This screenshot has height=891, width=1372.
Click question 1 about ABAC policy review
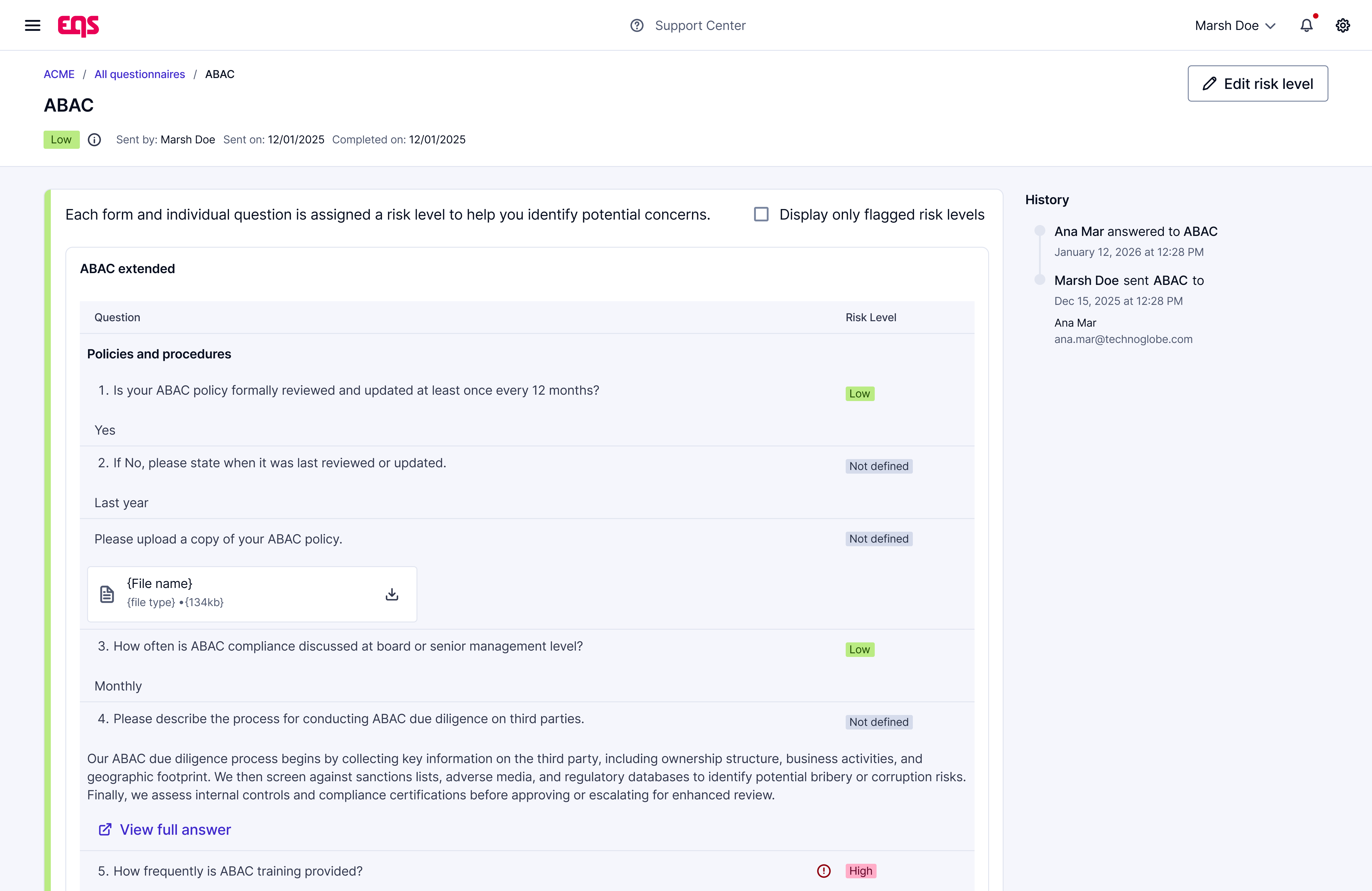tap(348, 390)
